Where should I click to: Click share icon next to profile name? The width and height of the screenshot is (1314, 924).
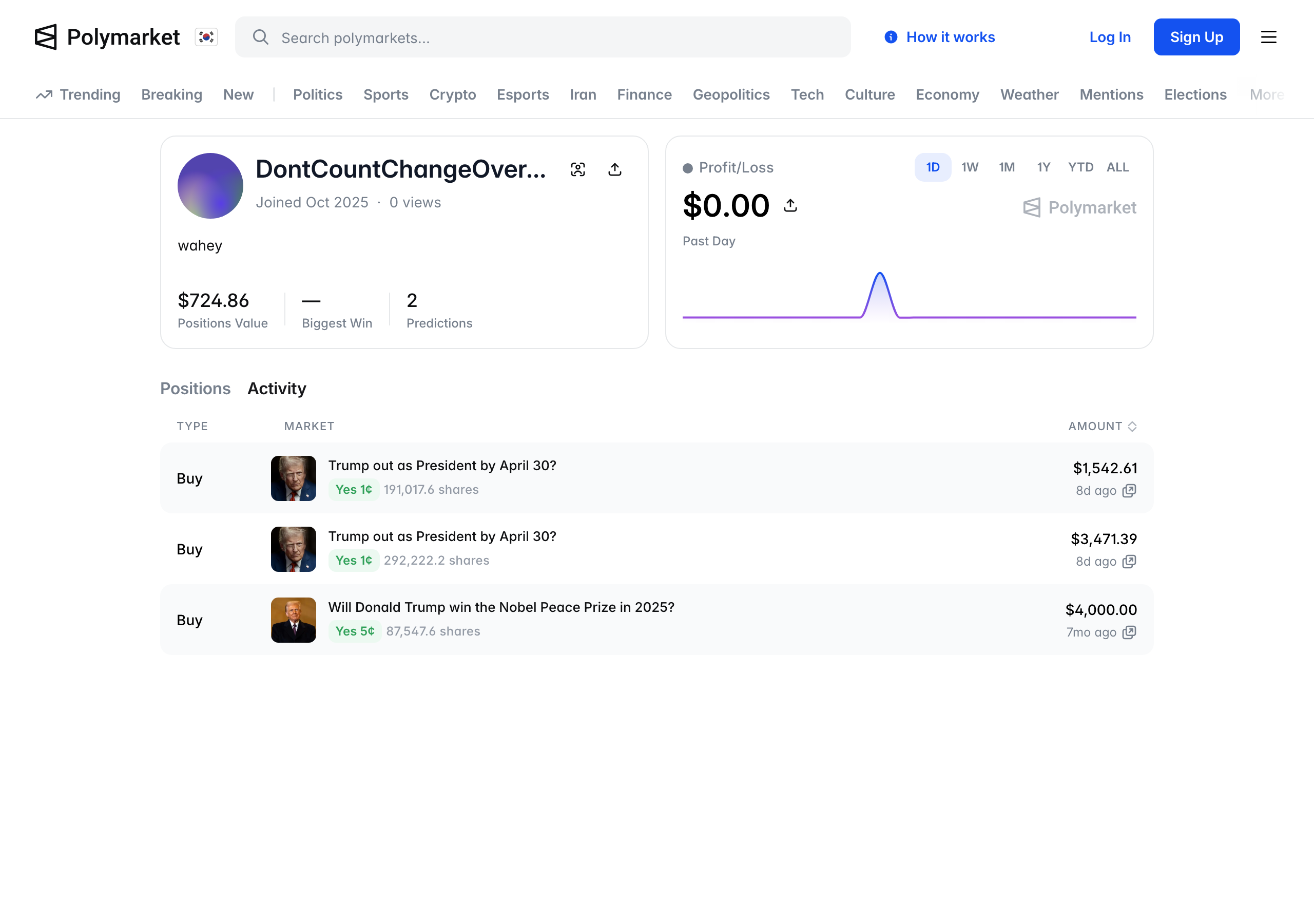coord(614,169)
